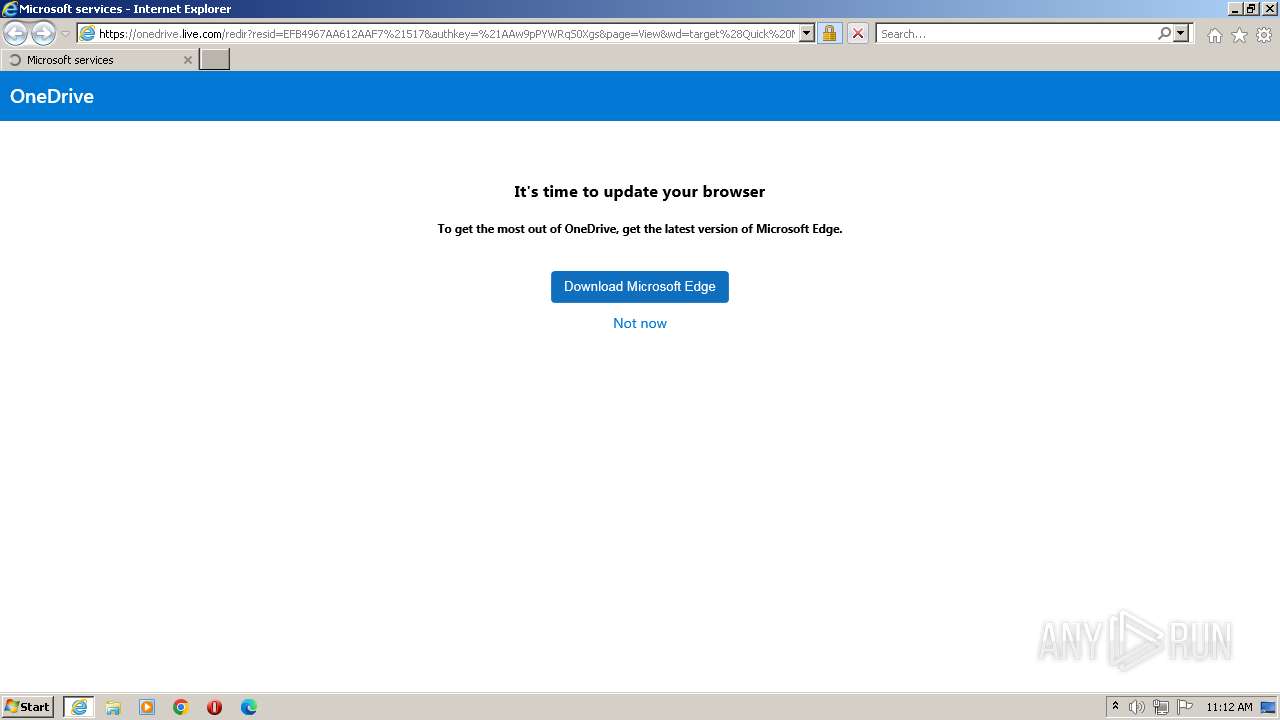Open the Tools gear menu

pyautogui.click(x=1264, y=35)
